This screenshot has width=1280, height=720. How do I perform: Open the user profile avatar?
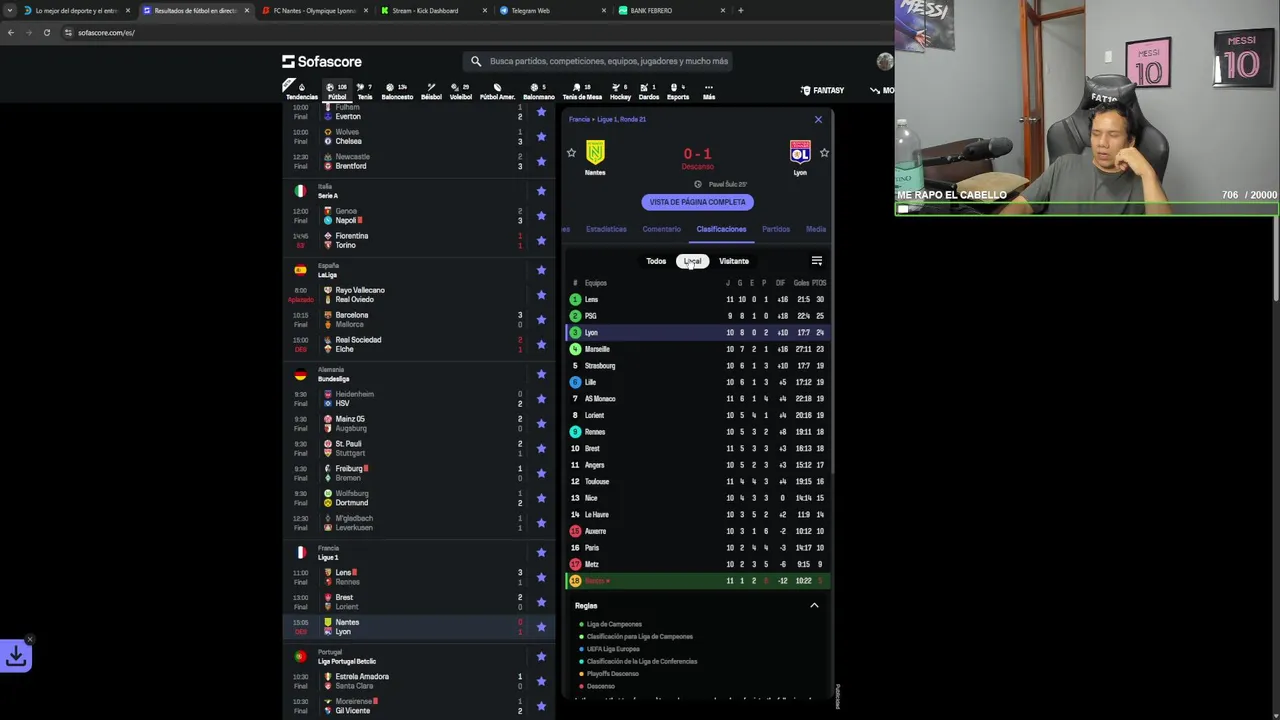pyautogui.click(x=884, y=62)
